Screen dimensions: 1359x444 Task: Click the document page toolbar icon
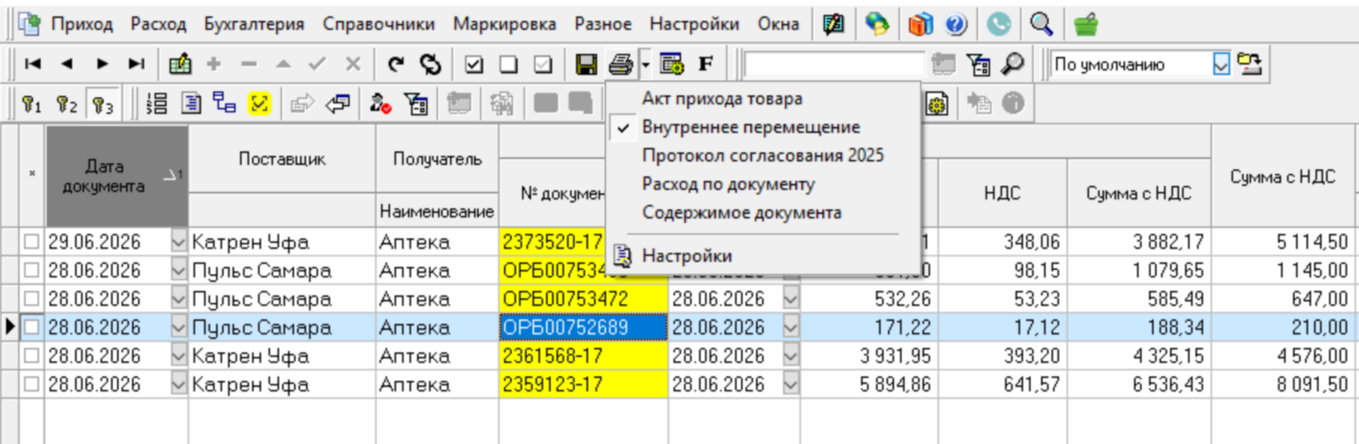point(190,102)
